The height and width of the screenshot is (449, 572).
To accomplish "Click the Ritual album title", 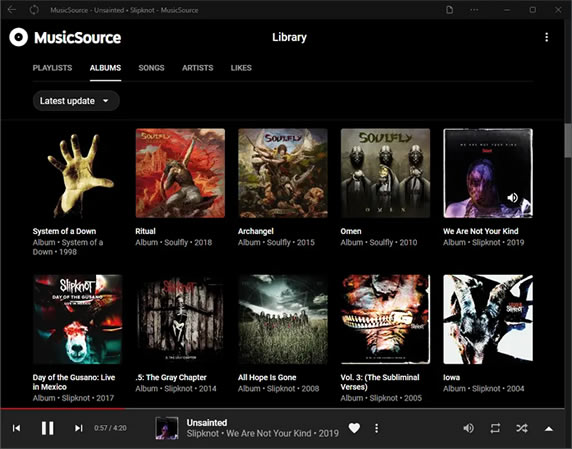I will click(145, 231).
